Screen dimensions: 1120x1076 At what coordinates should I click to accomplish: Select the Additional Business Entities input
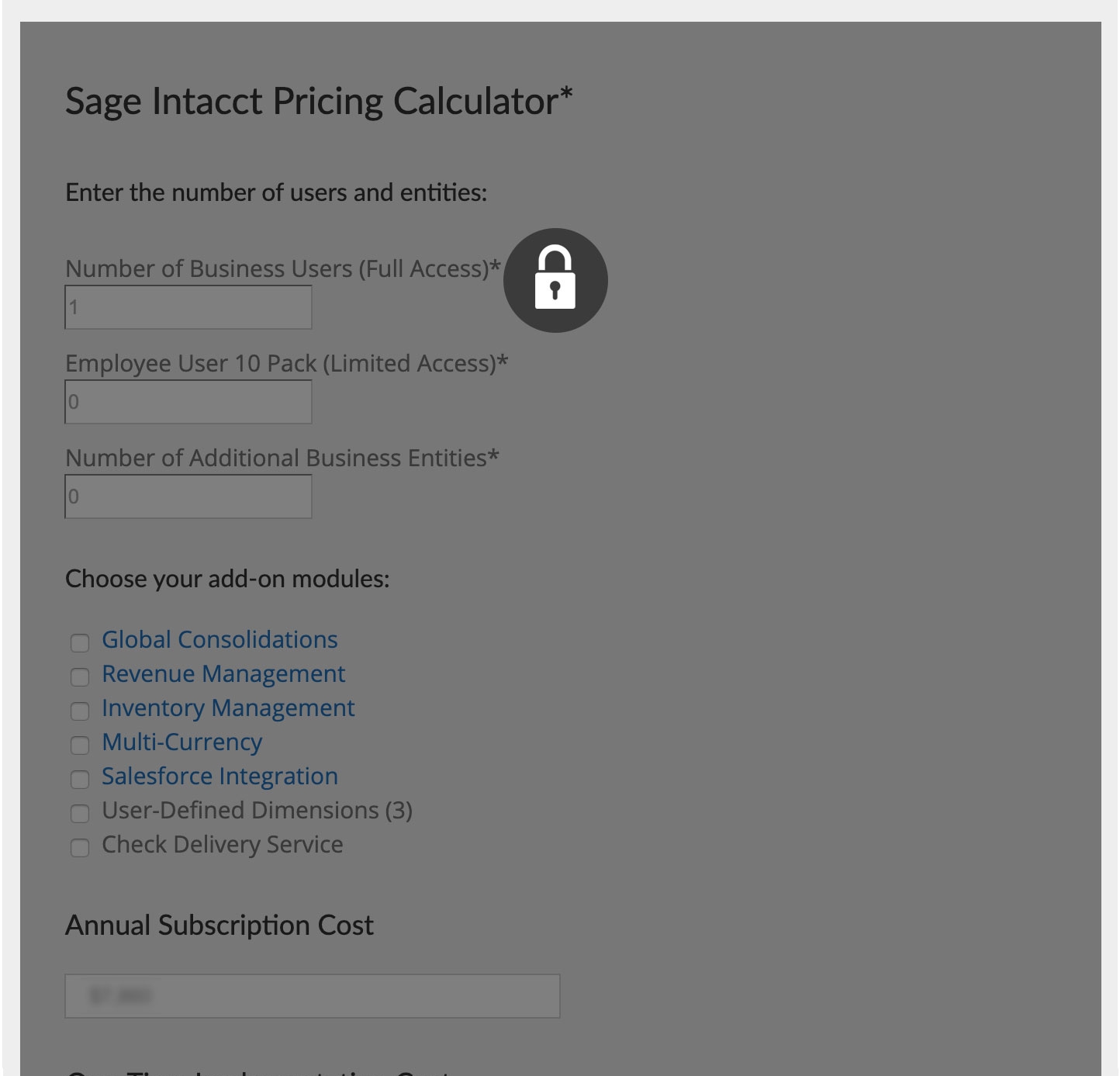(x=188, y=496)
